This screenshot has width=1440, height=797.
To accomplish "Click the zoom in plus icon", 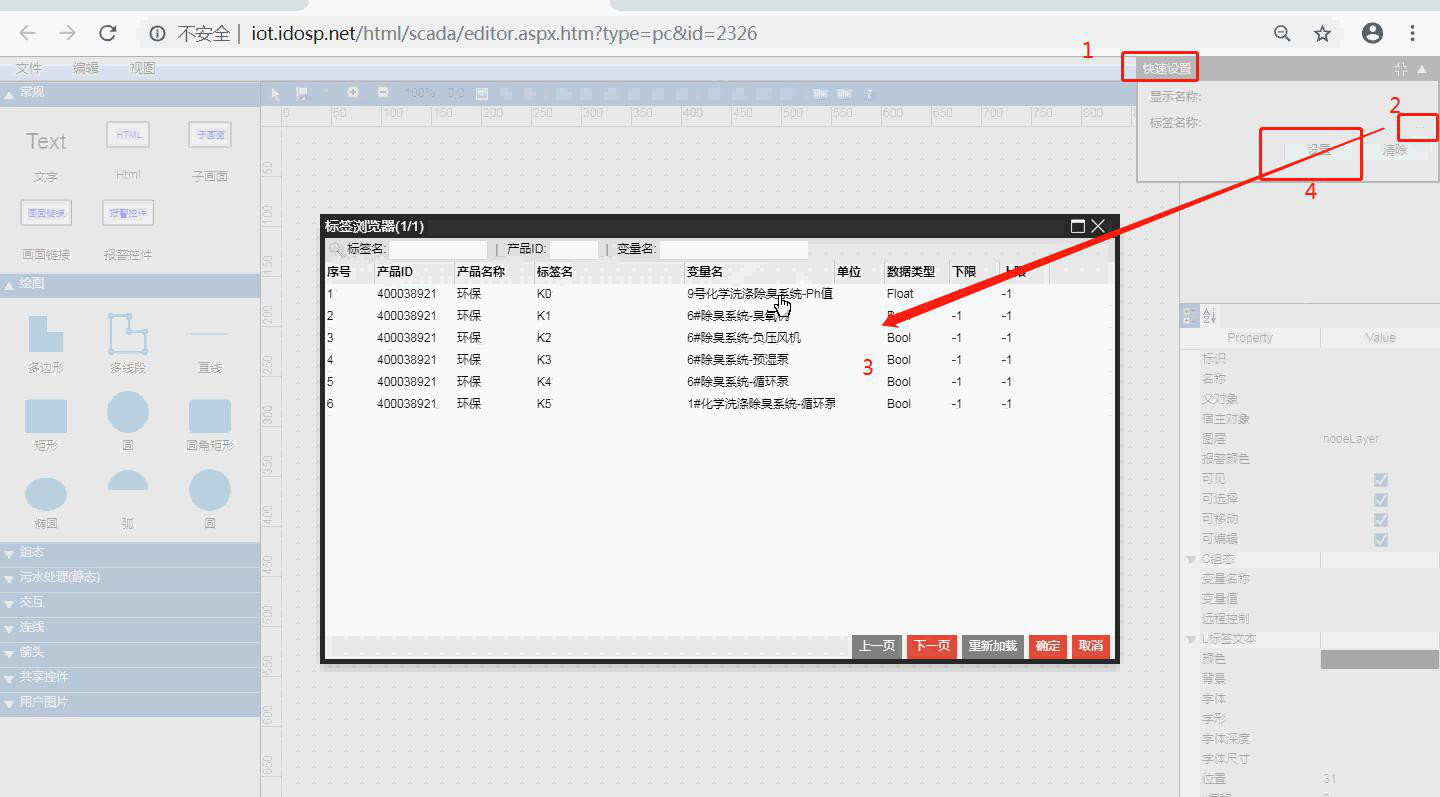I will [x=353, y=93].
